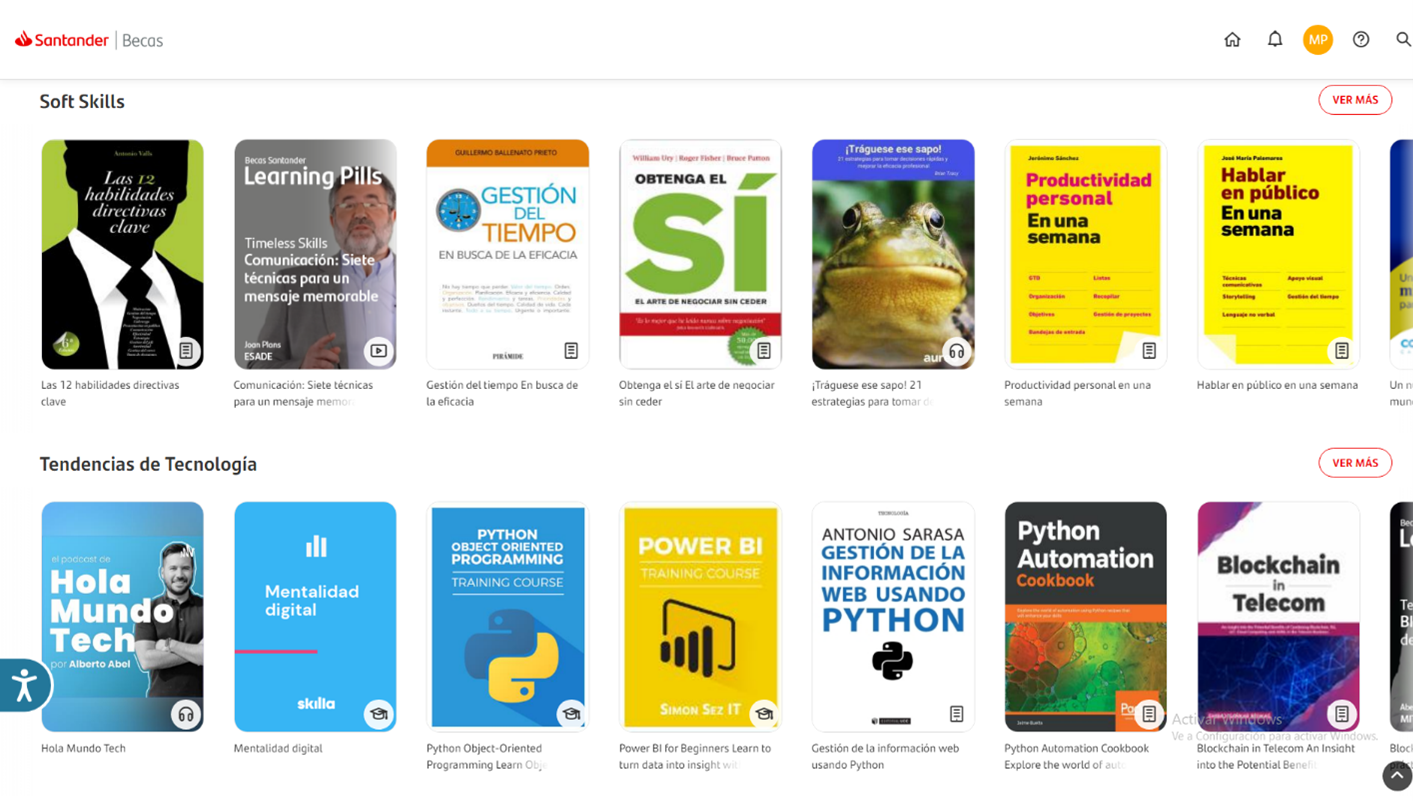Click the search magnifier icon
Screen dimensions: 1413x801
(x=1403, y=39)
